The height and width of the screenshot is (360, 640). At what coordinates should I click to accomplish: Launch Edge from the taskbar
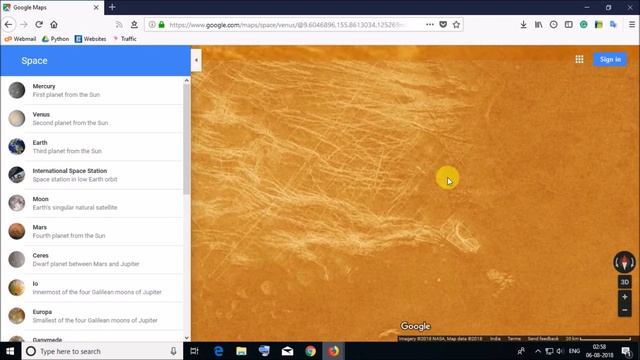[218, 351]
